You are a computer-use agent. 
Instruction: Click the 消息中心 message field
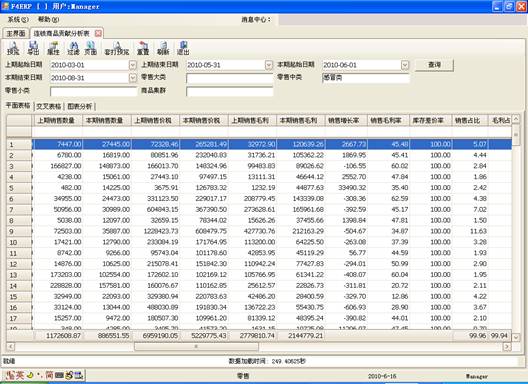[x=401, y=20]
